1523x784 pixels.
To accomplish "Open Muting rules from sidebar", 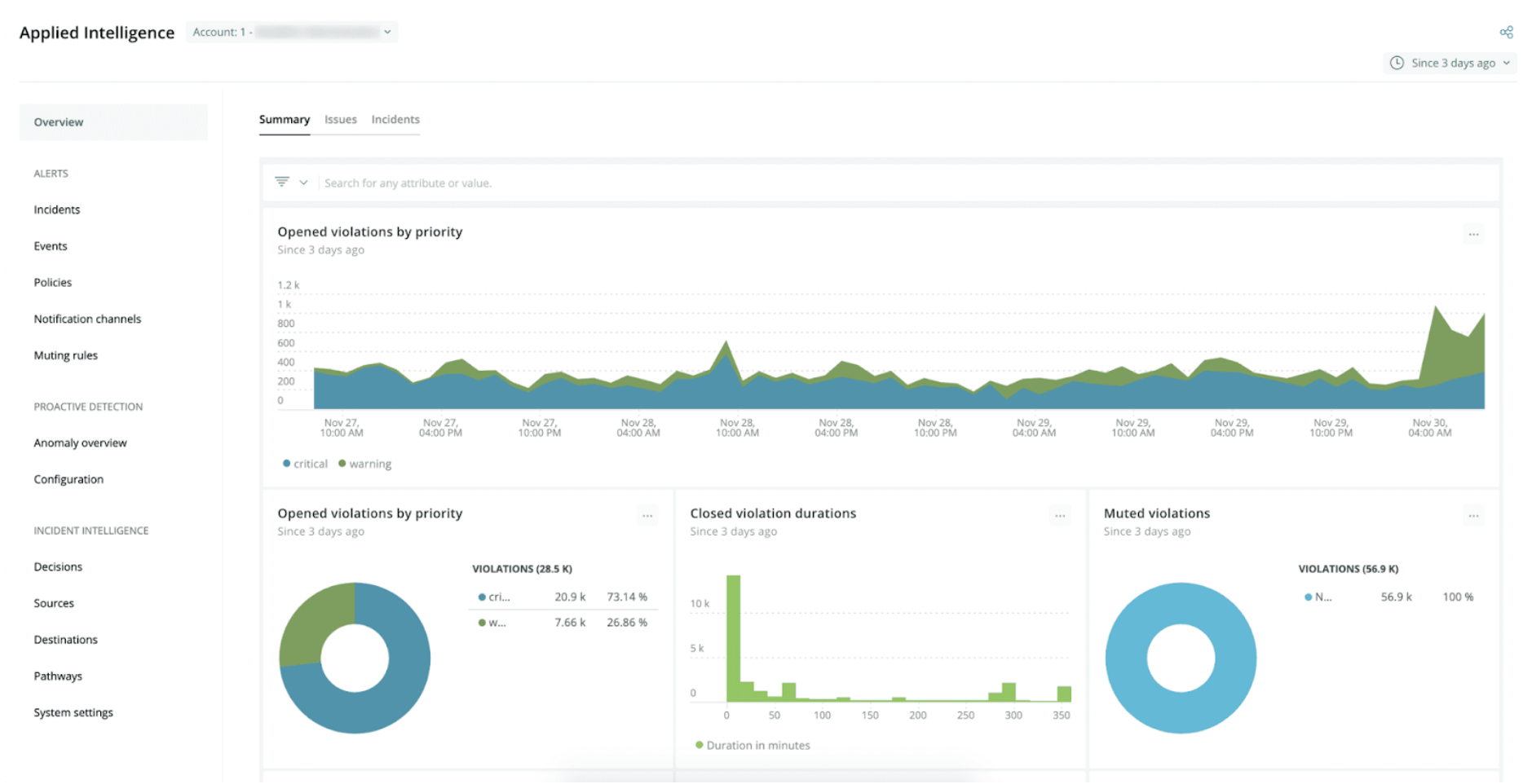I will 65,355.
